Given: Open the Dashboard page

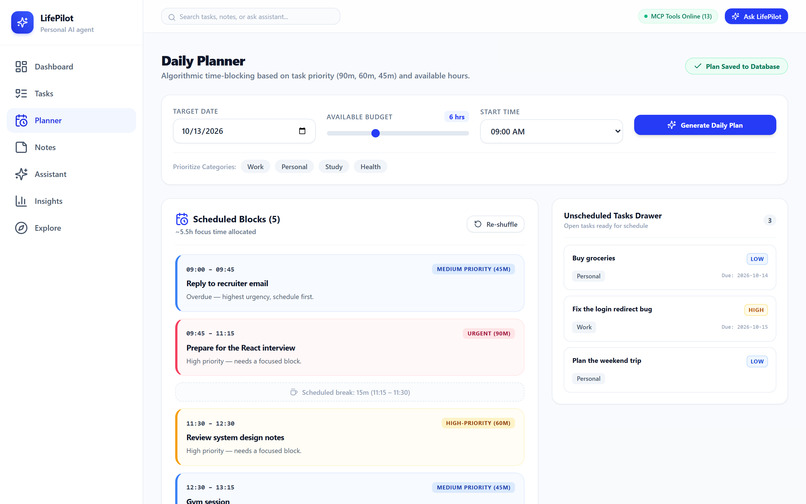Looking at the screenshot, I should pyautogui.click(x=71, y=66).
